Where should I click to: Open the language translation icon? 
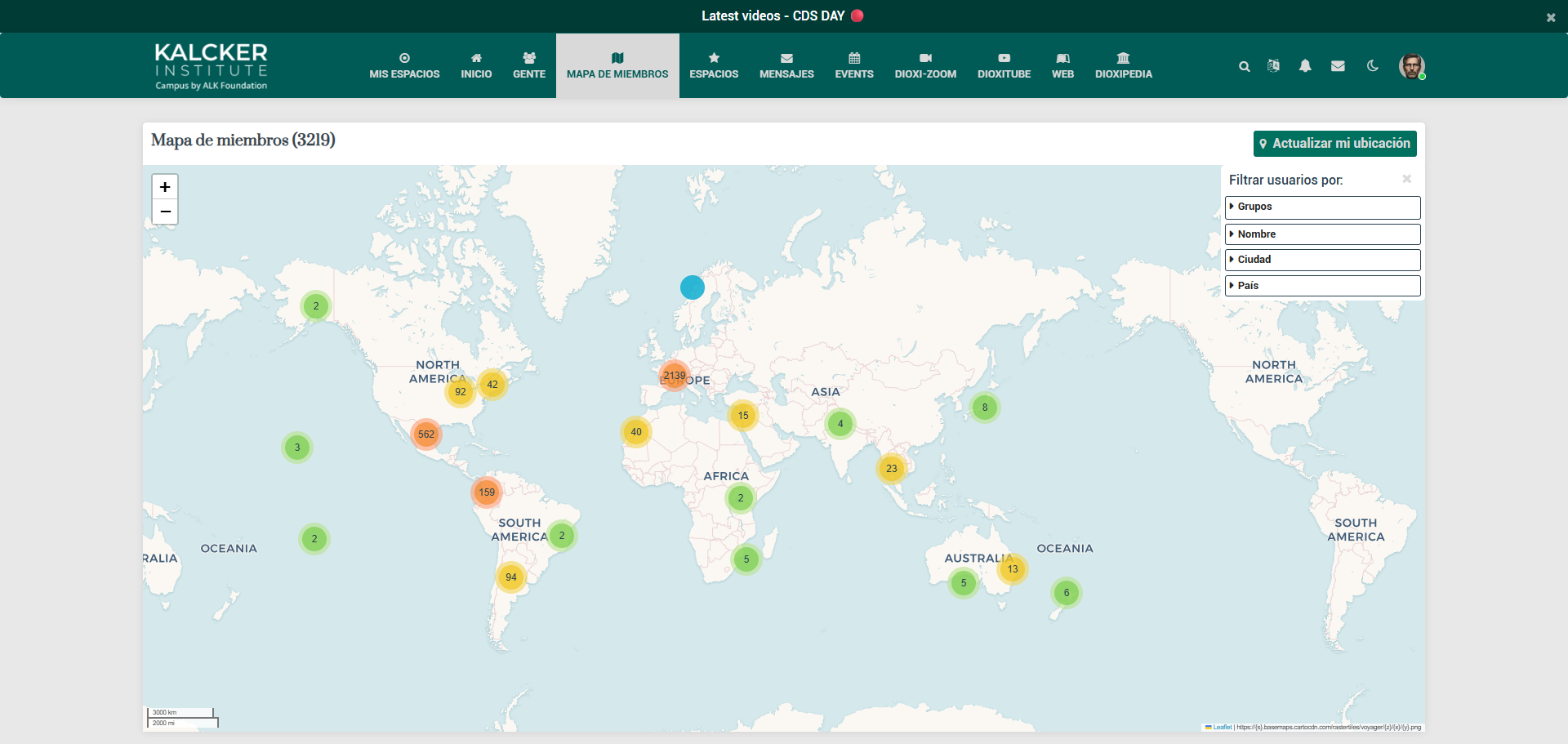click(1273, 66)
